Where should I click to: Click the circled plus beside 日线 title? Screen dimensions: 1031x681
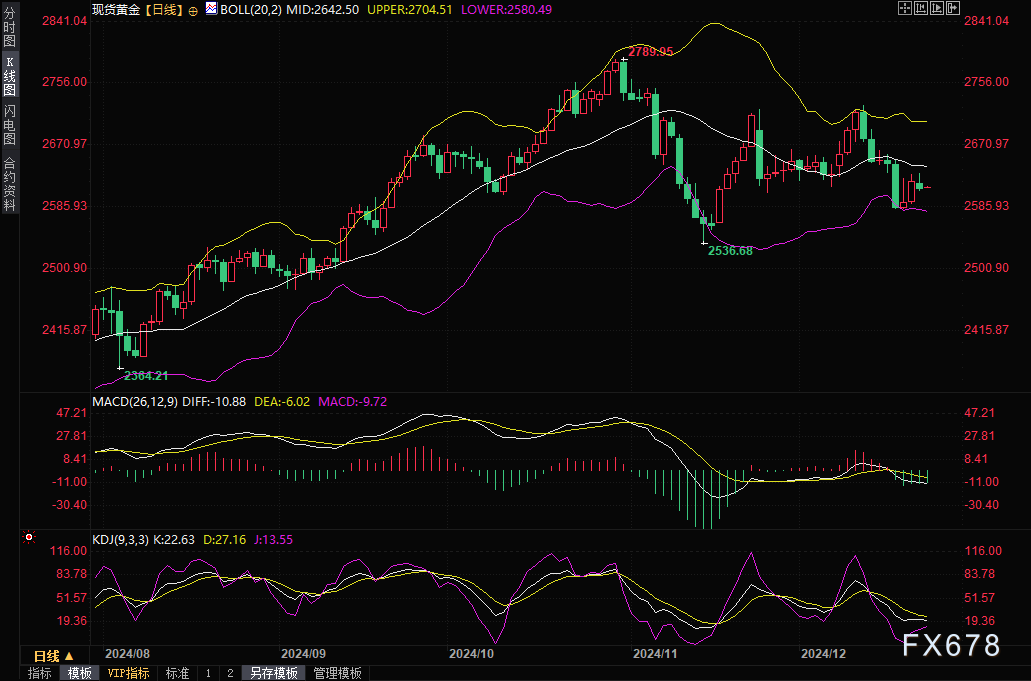tap(193, 10)
